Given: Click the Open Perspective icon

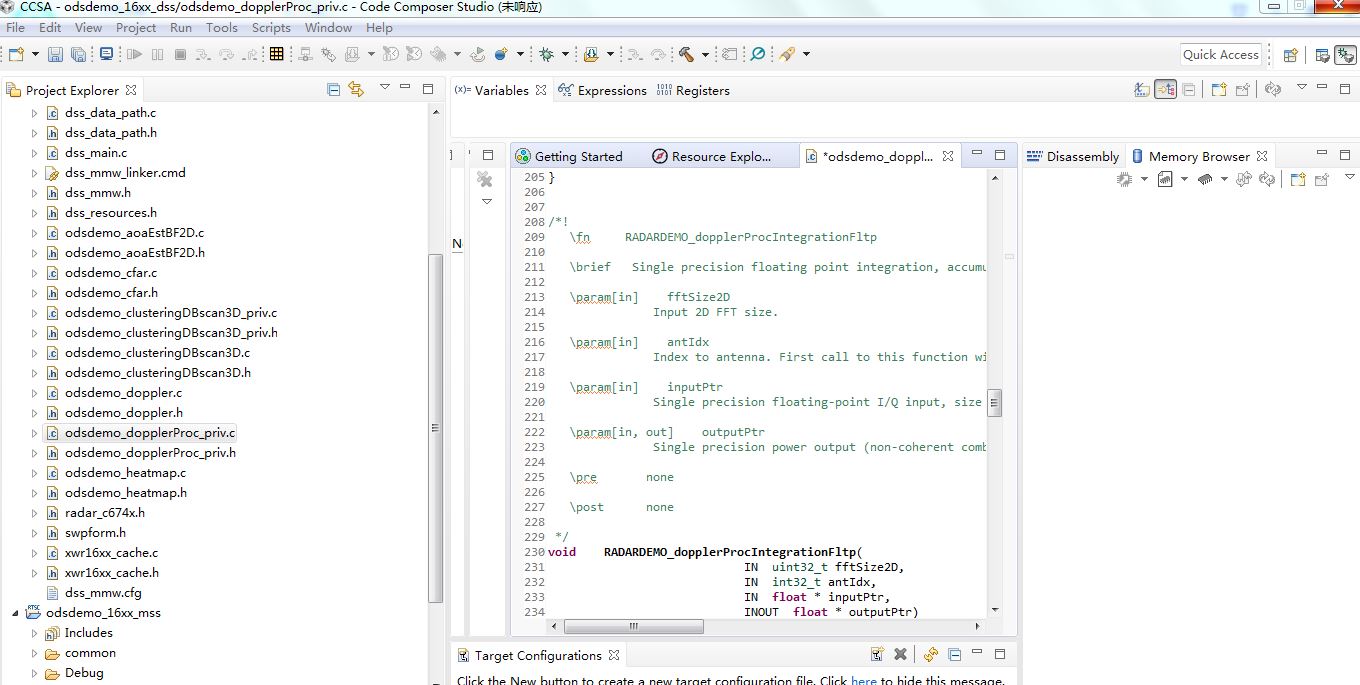Looking at the screenshot, I should click(x=1291, y=55).
